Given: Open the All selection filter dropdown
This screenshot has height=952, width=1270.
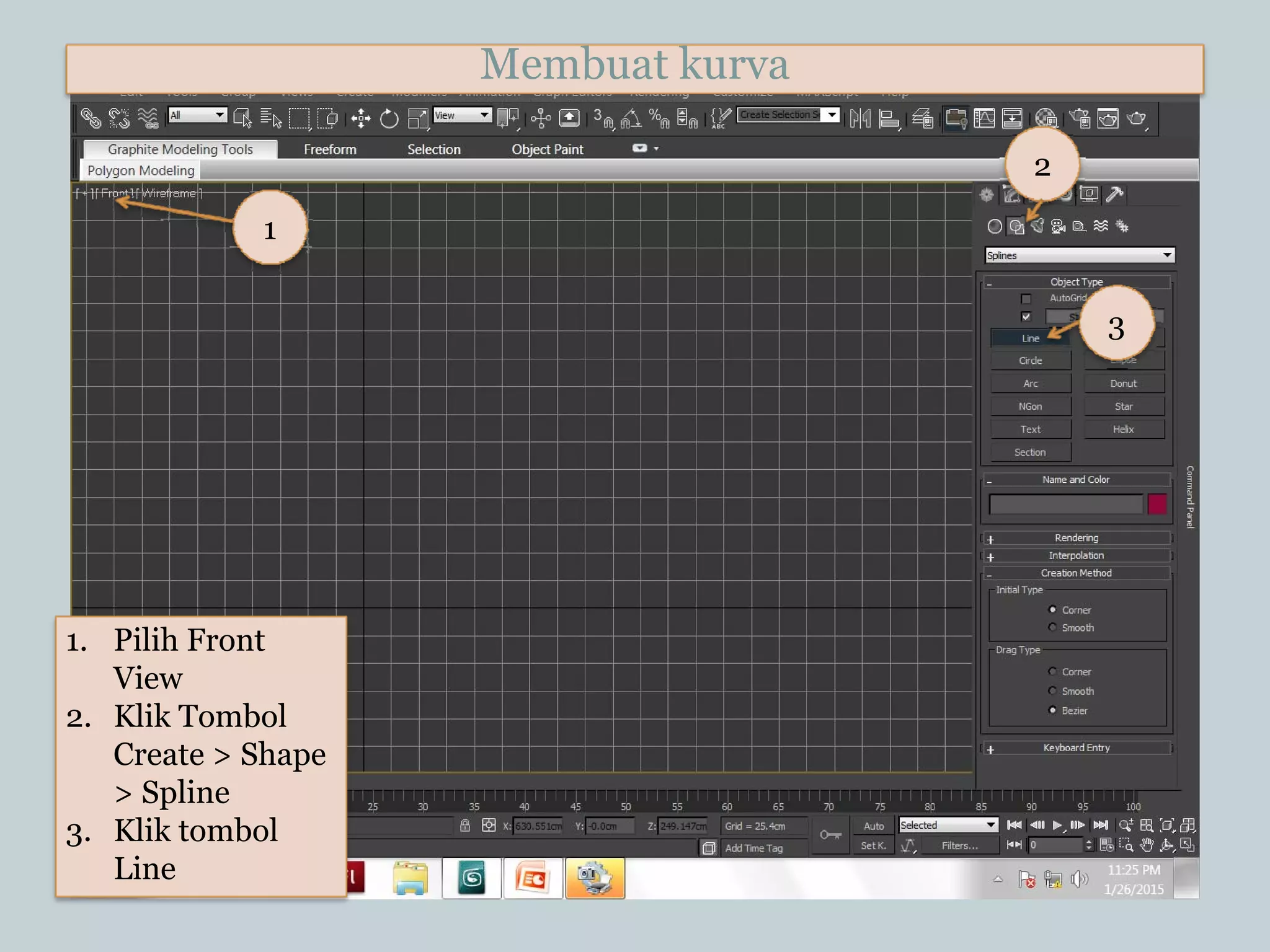Looking at the screenshot, I should click(x=198, y=115).
